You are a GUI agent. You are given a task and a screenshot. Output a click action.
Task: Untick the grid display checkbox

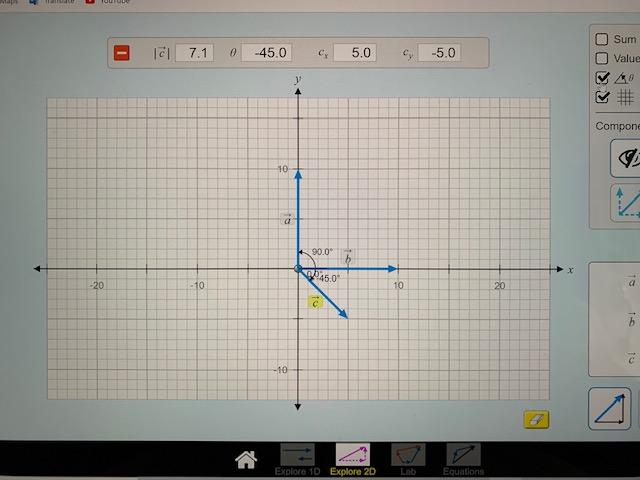tap(602, 97)
